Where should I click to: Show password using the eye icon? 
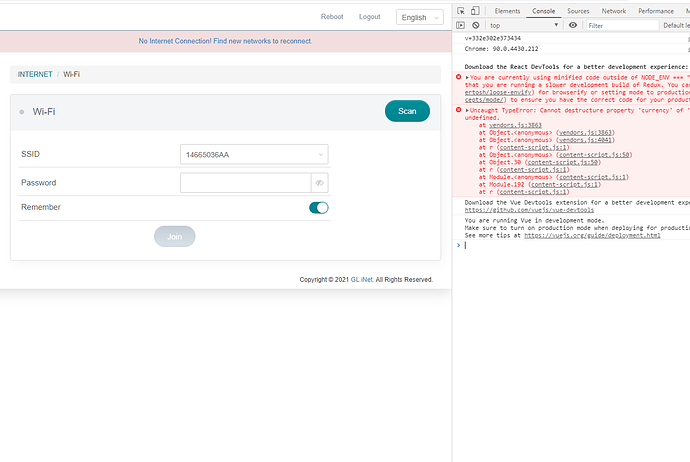tap(319, 183)
